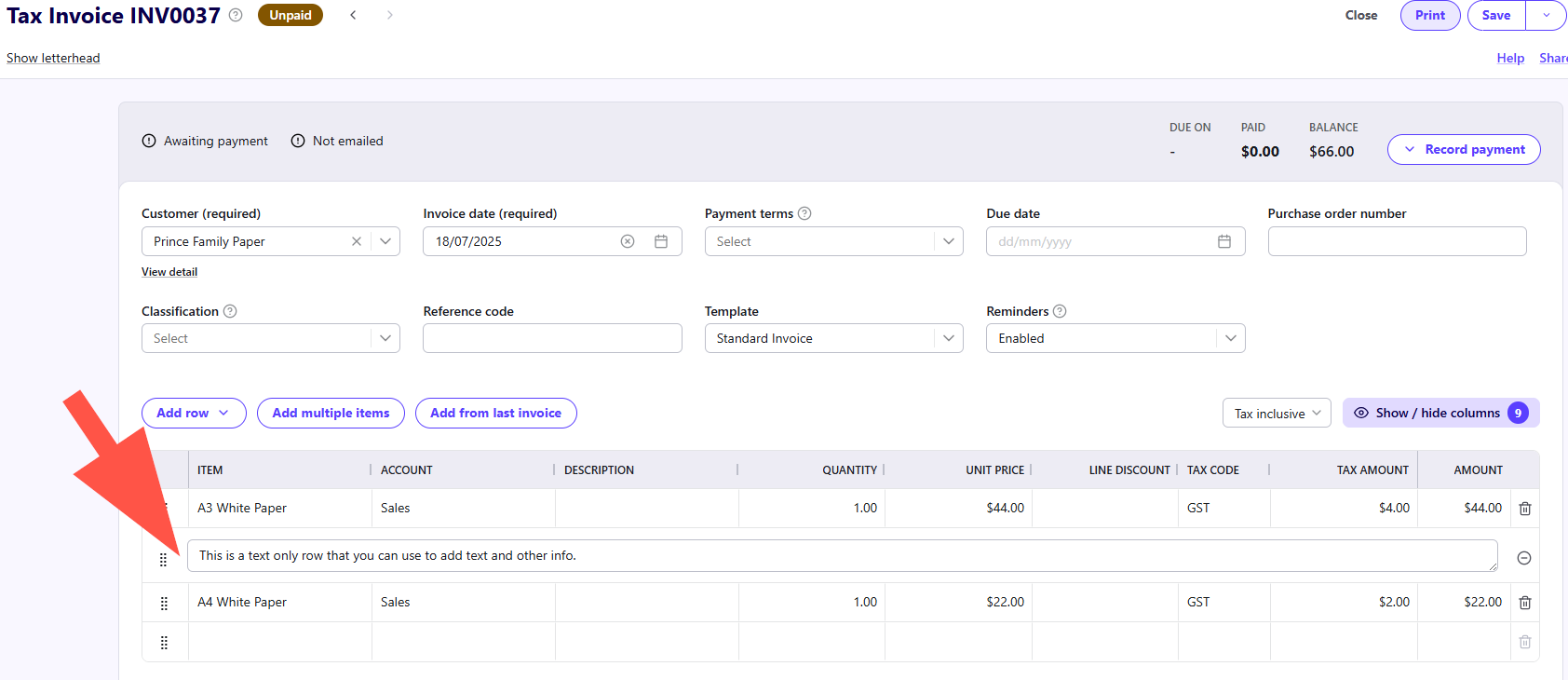Clear the invoice date value
Viewport: 1568px width, 680px height.
click(628, 241)
